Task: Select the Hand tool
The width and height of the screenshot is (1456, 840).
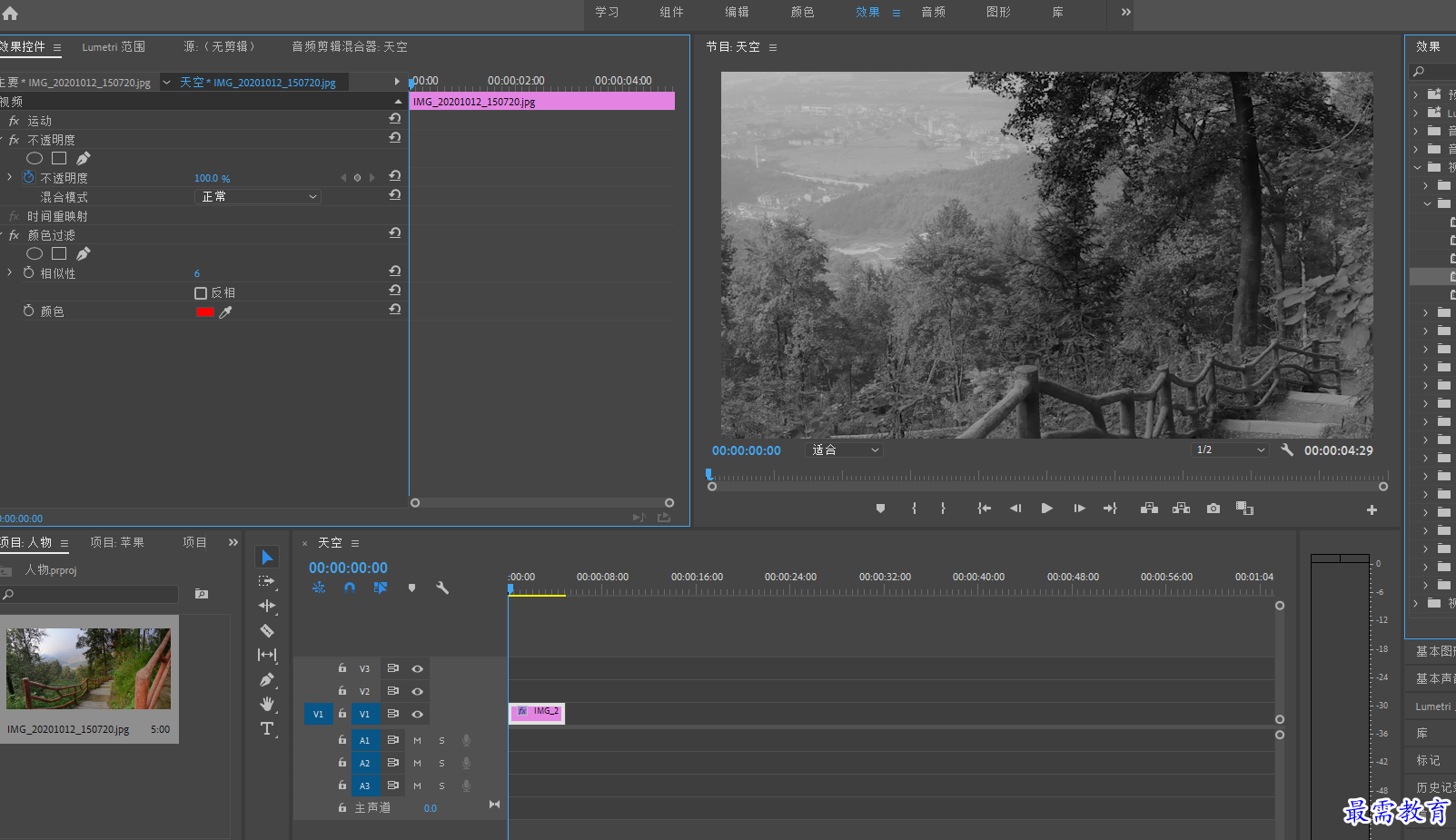Action: tap(267, 704)
